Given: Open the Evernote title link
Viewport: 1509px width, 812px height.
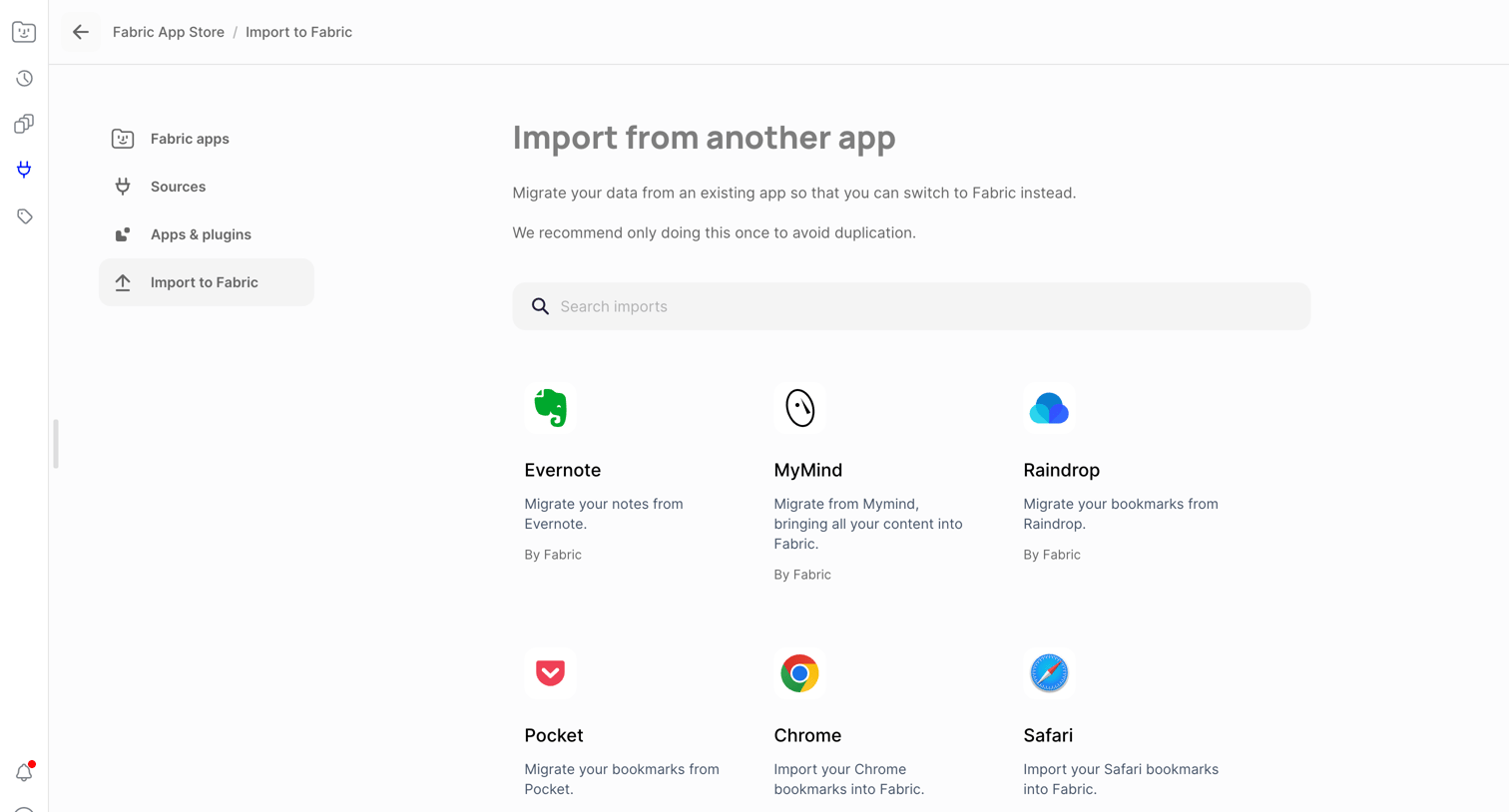Looking at the screenshot, I should [x=563, y=470].
